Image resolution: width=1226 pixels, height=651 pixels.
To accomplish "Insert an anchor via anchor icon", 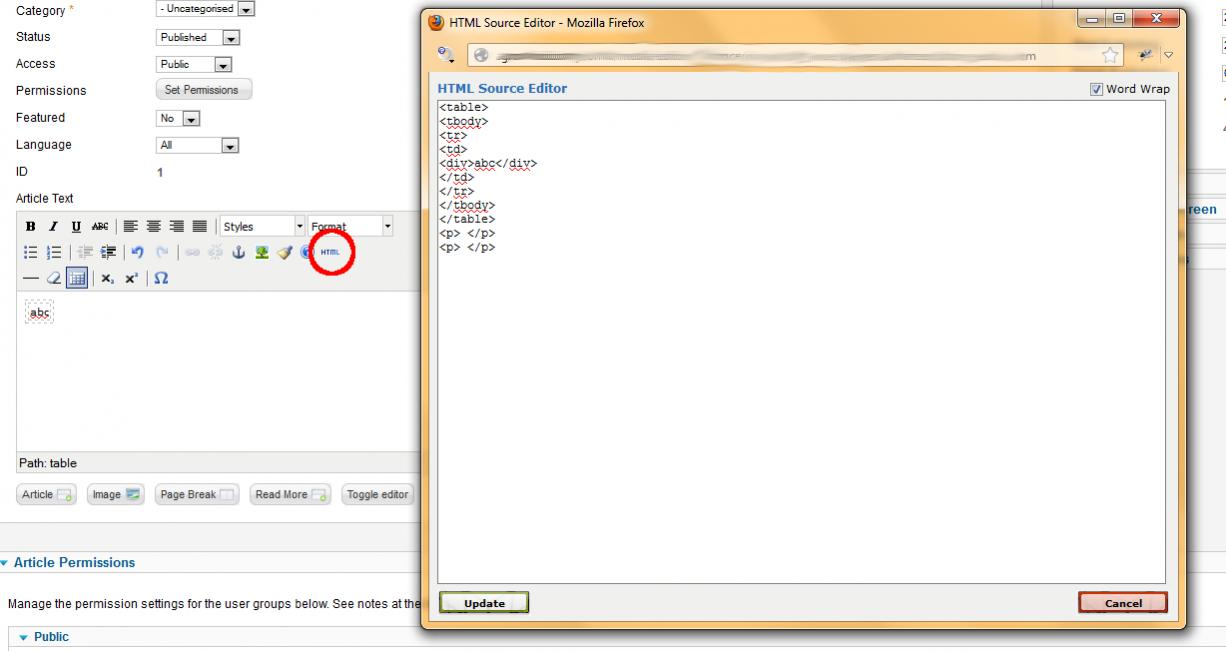I will (x=238, y=253).
